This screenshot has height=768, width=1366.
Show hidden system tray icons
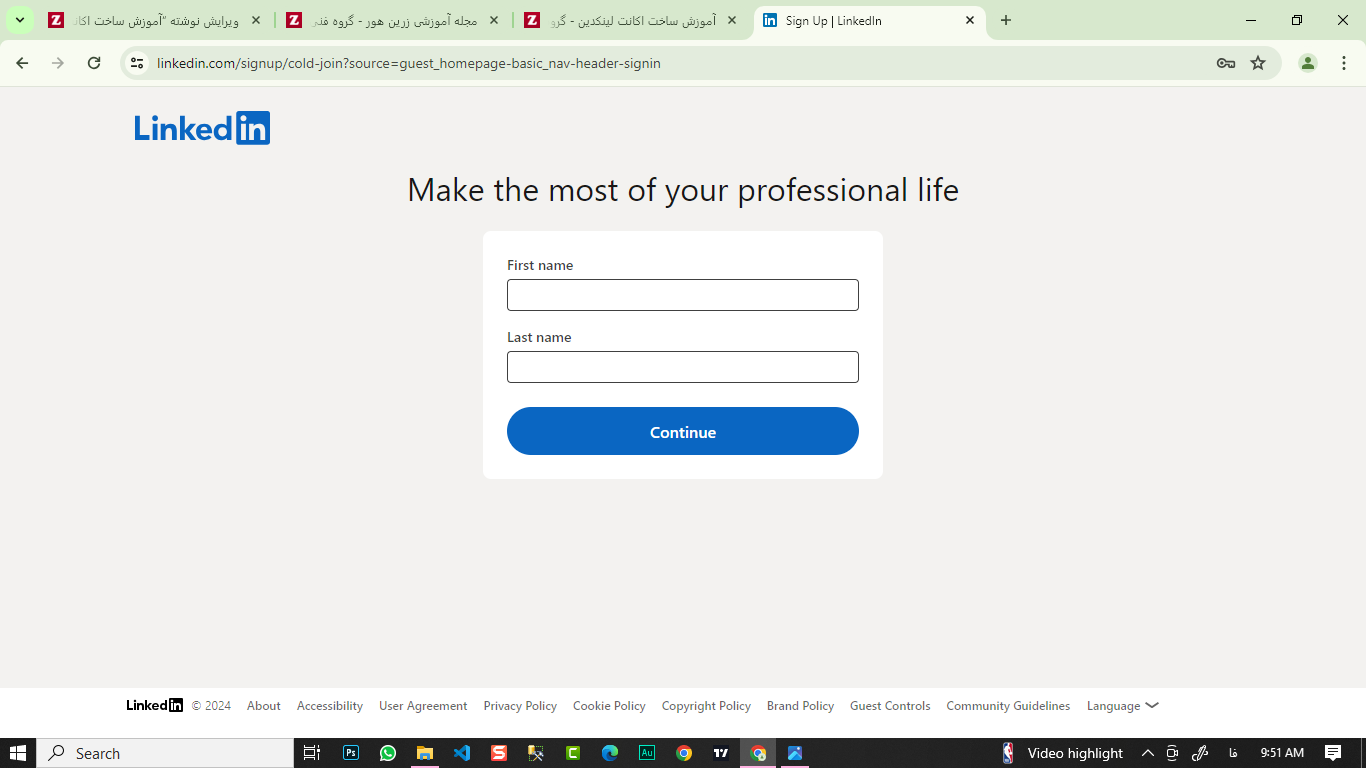tap(1147, 753)
